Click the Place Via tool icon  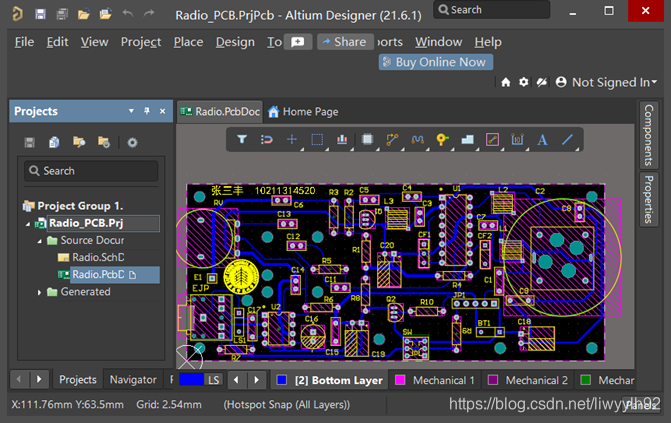click(442, 140)
